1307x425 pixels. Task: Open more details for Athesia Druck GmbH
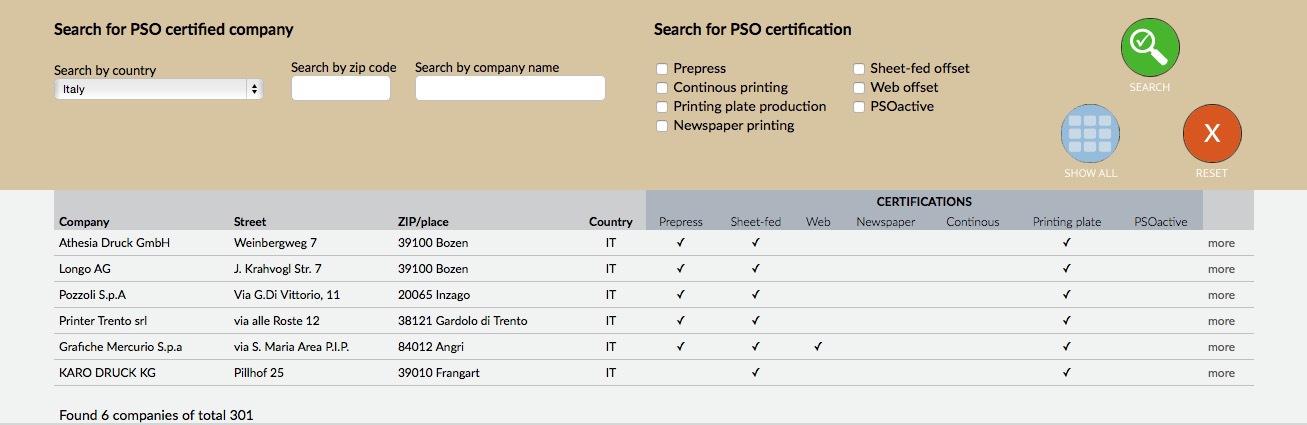pos(1221,243)
